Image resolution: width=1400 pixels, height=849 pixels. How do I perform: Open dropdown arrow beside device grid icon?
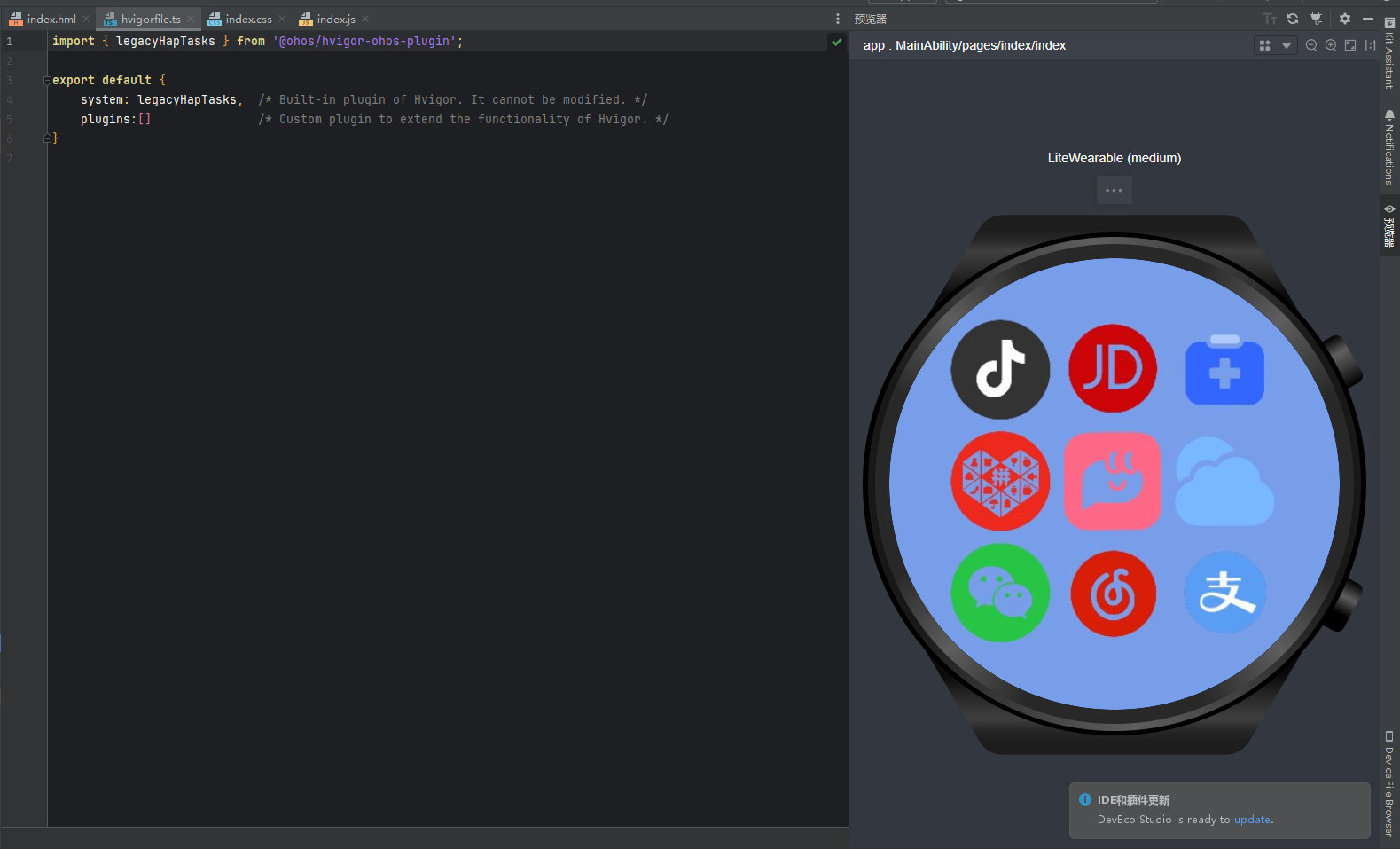point(1287,45)
